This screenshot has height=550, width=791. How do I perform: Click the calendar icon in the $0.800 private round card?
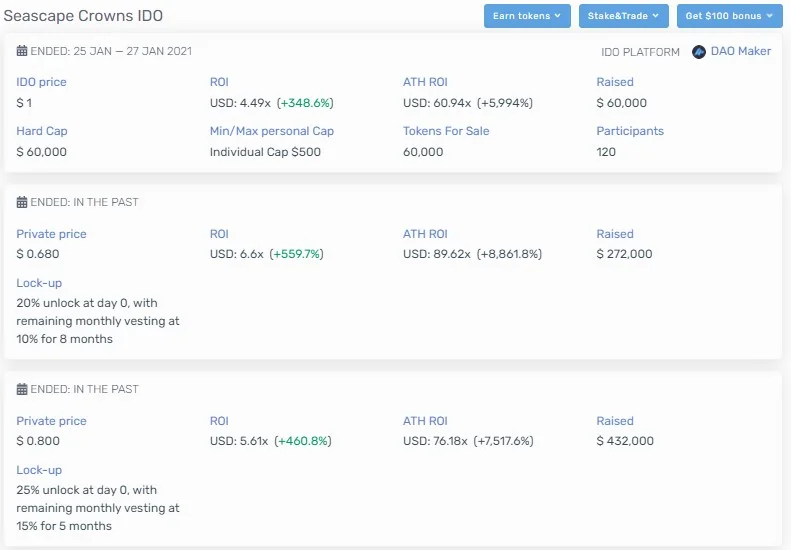(x=22, y=389)
